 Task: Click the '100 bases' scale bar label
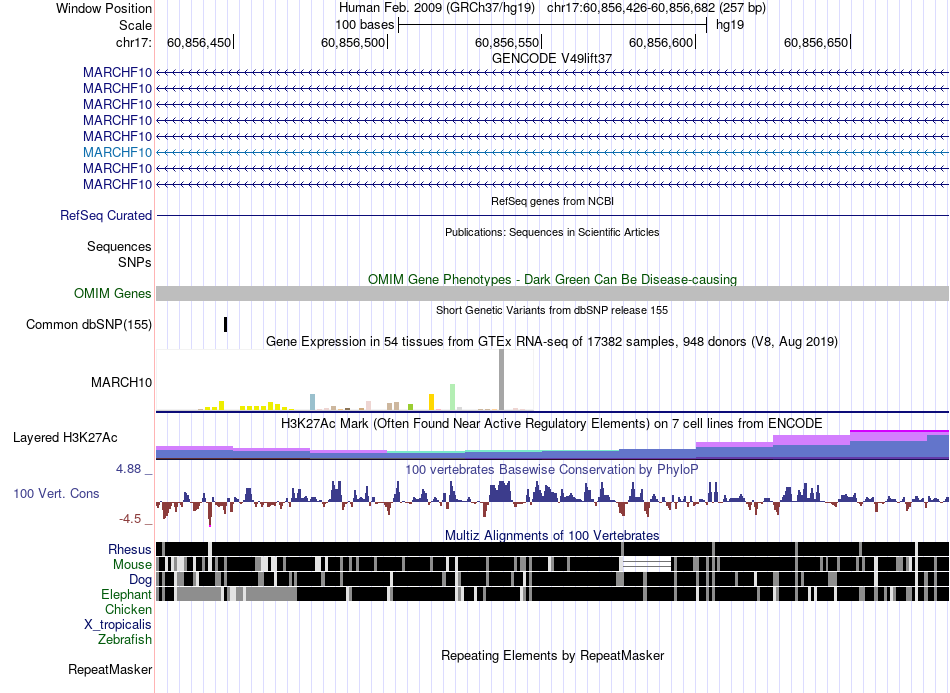(365, 25)
